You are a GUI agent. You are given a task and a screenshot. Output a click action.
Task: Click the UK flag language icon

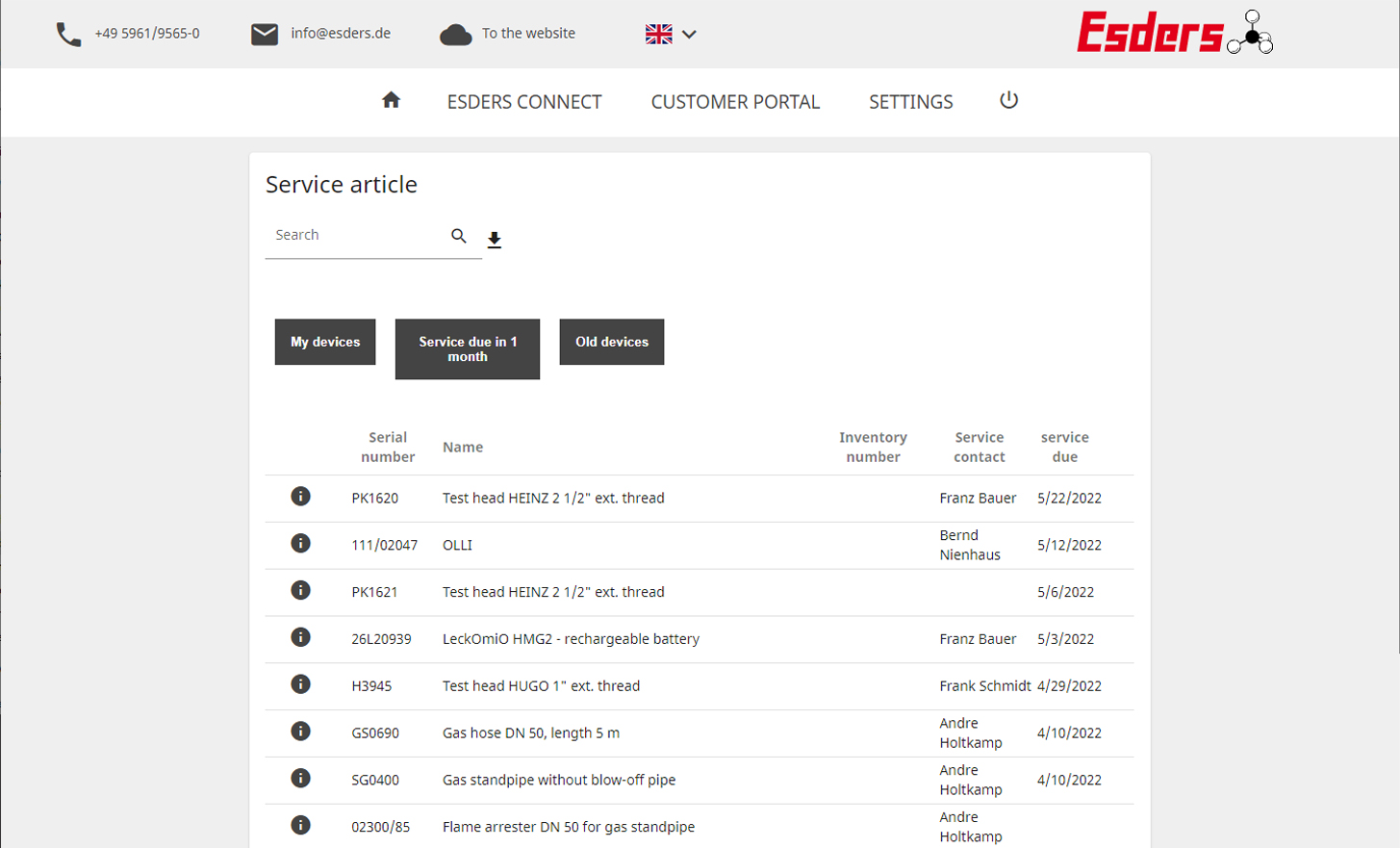point(659,34)
